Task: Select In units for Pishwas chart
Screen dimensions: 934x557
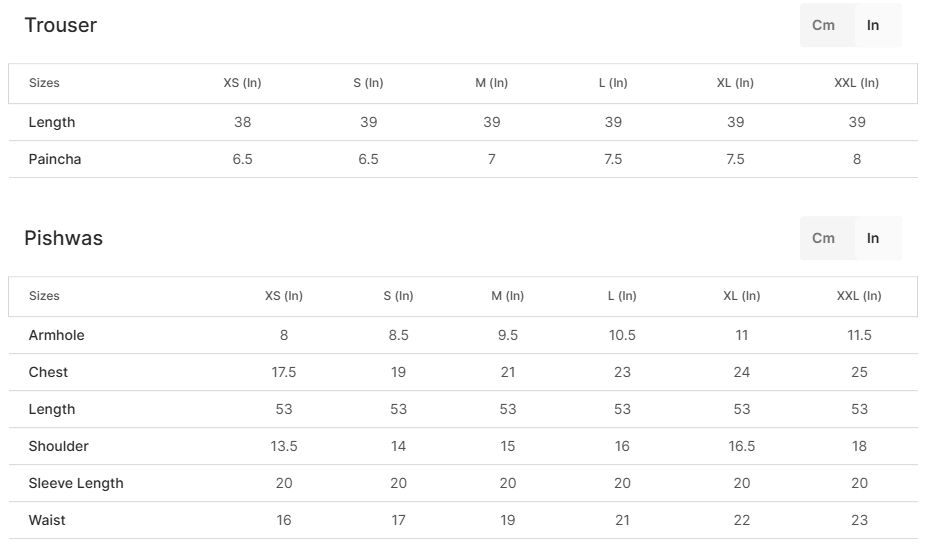Action: click(873, 238)
